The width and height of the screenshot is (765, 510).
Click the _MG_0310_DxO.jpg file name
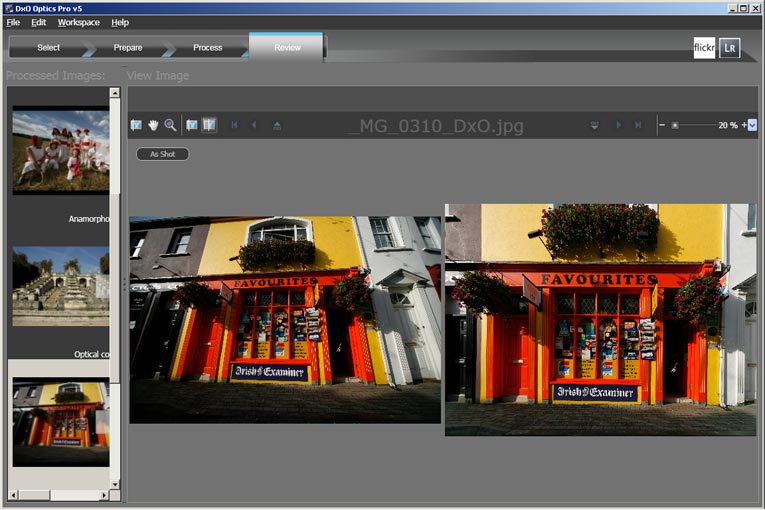point(436,126)
